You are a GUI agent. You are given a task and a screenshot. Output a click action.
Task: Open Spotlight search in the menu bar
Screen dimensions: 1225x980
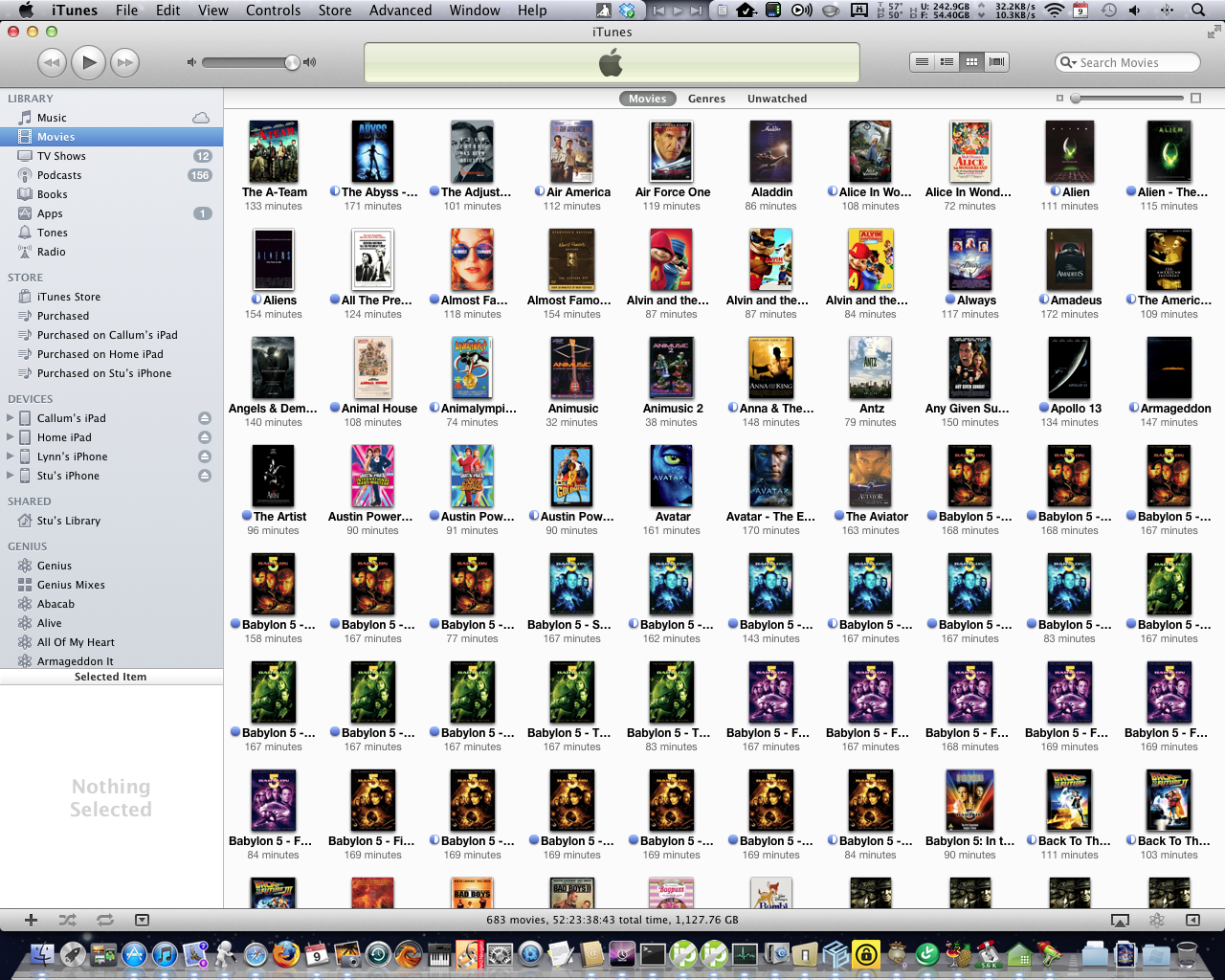1198,11
